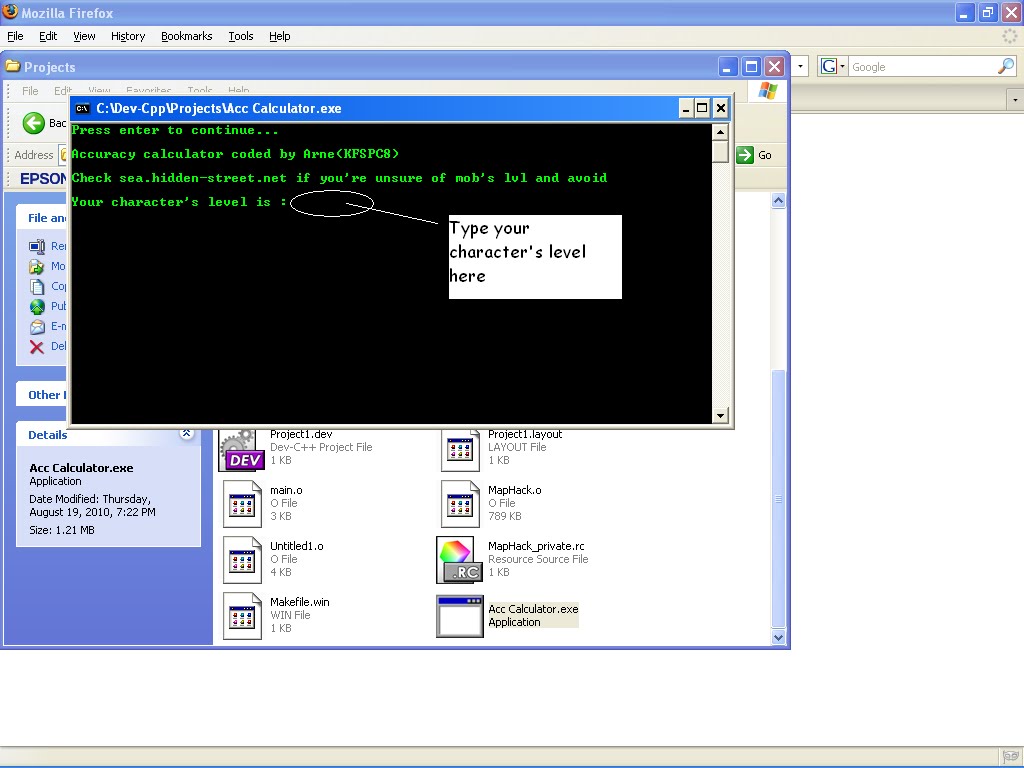1024x768 pixels.
Task: Click the green Back arrow in Projects
Action: pyautogui.click(x=33, y=123)
